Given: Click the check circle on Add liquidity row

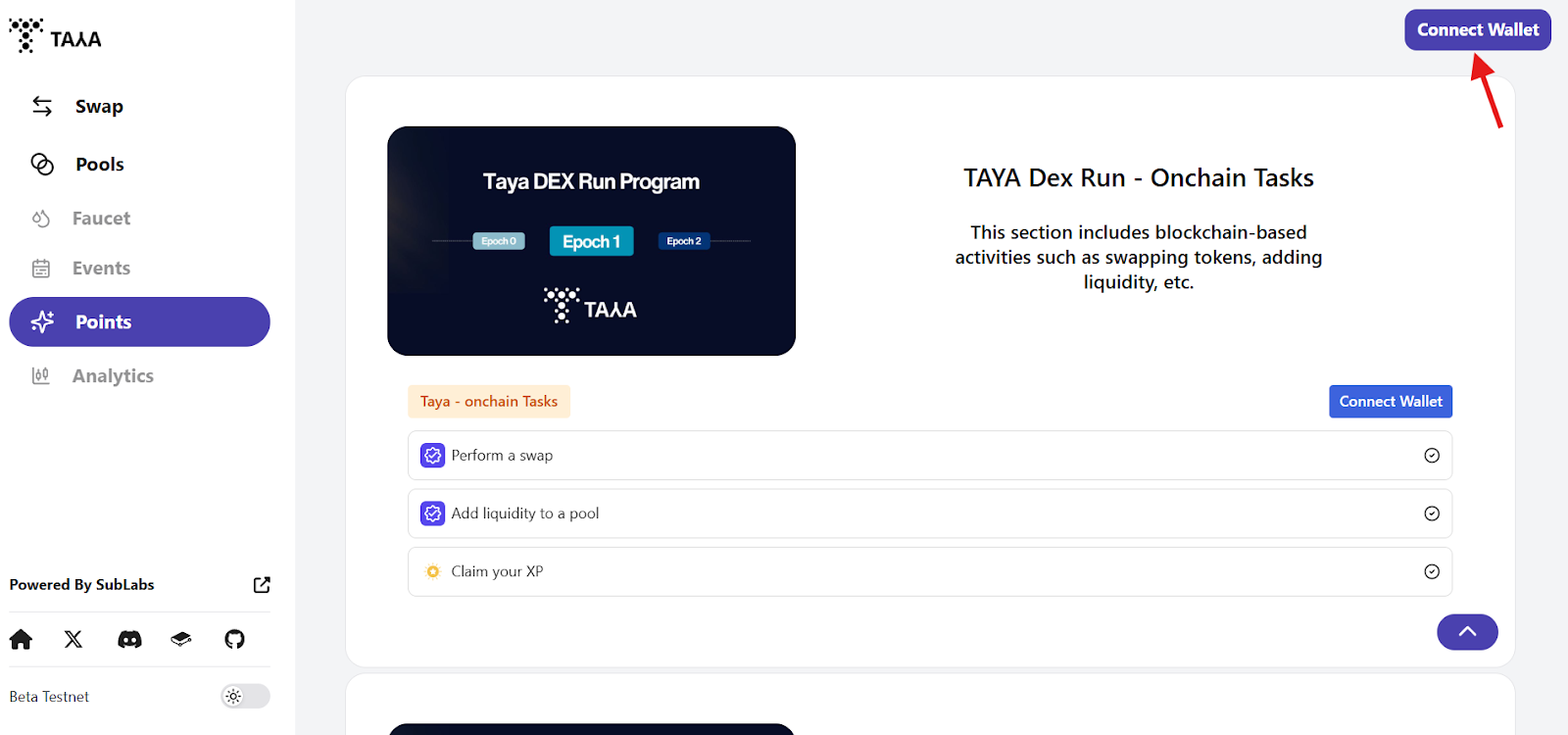Looking at the screenshot, I should pyautogui.click(x=1432, y=514).
